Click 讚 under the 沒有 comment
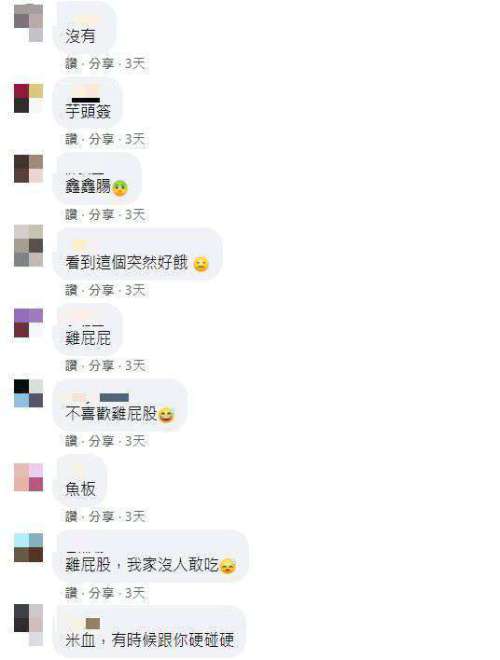Image resolution: width=500 pixels, height=660 pixels. click(71, 64)
